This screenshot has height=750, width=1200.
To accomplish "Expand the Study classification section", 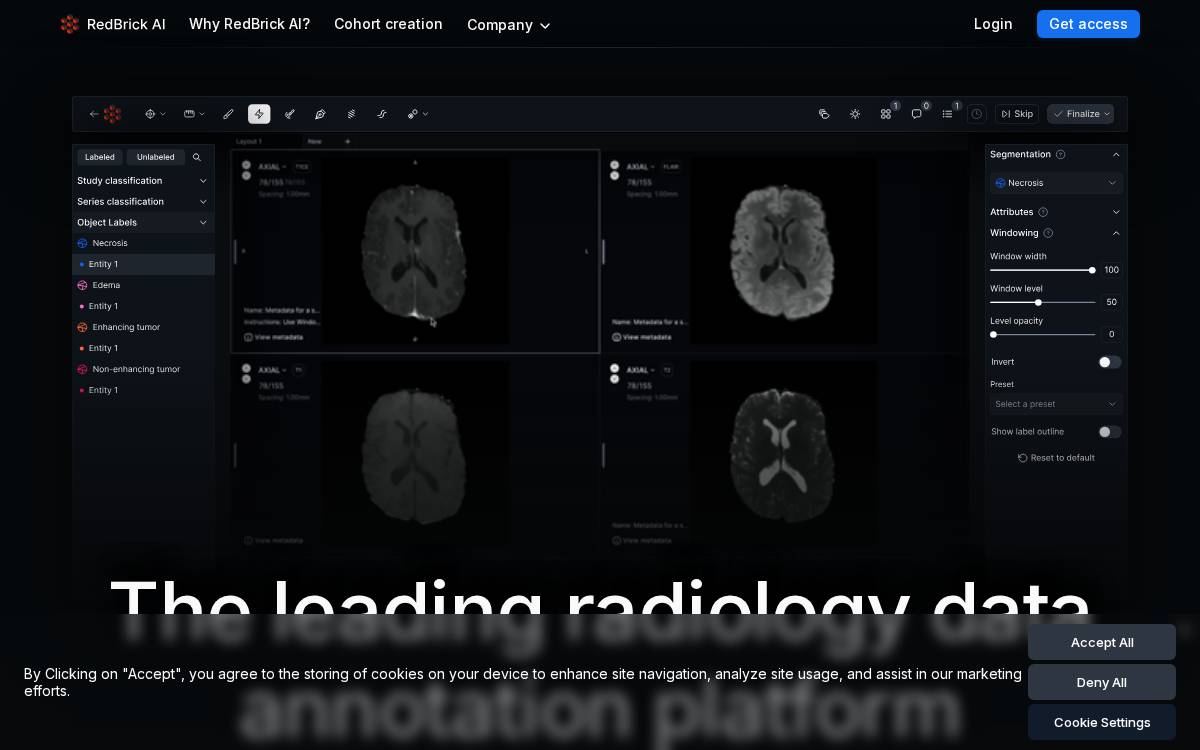I will pos(143,181).
